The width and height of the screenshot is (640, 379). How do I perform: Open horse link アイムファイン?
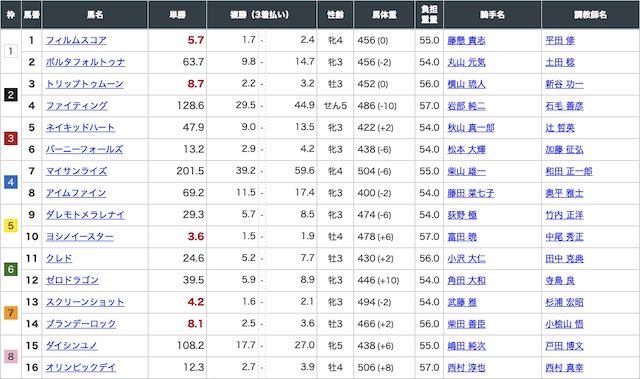coord(76,193)
